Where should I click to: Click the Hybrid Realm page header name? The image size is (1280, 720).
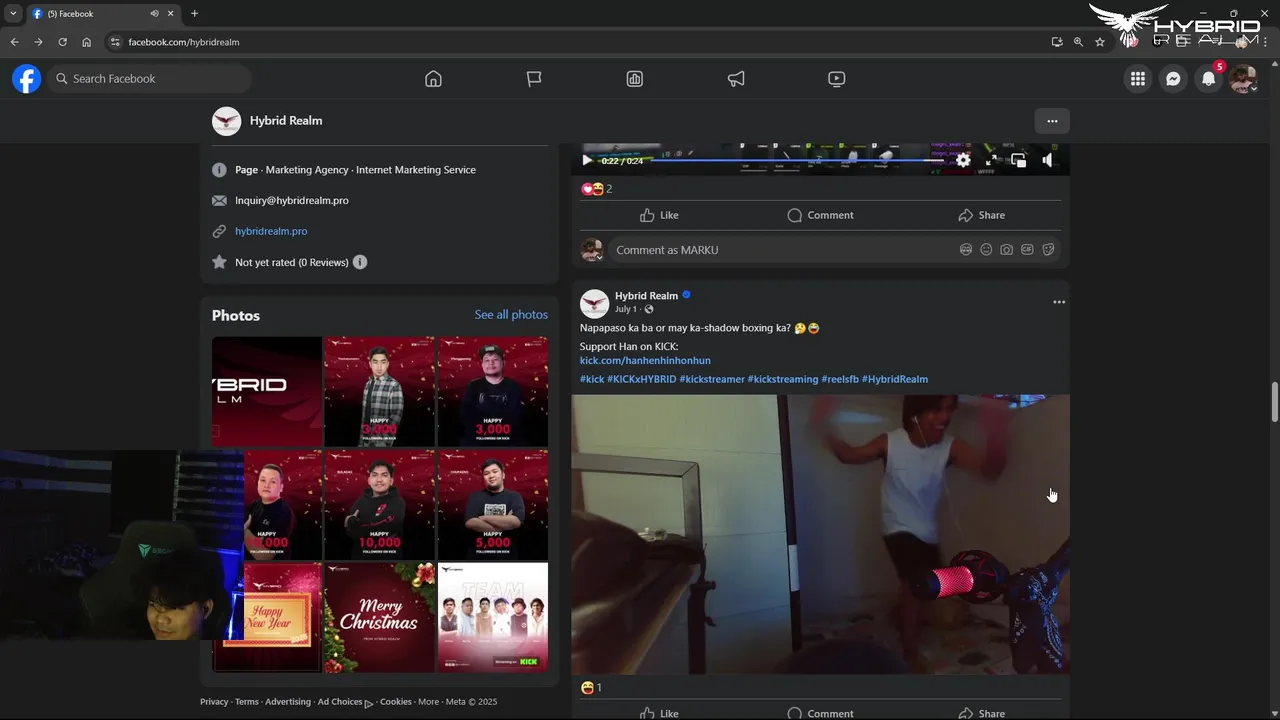286,121
